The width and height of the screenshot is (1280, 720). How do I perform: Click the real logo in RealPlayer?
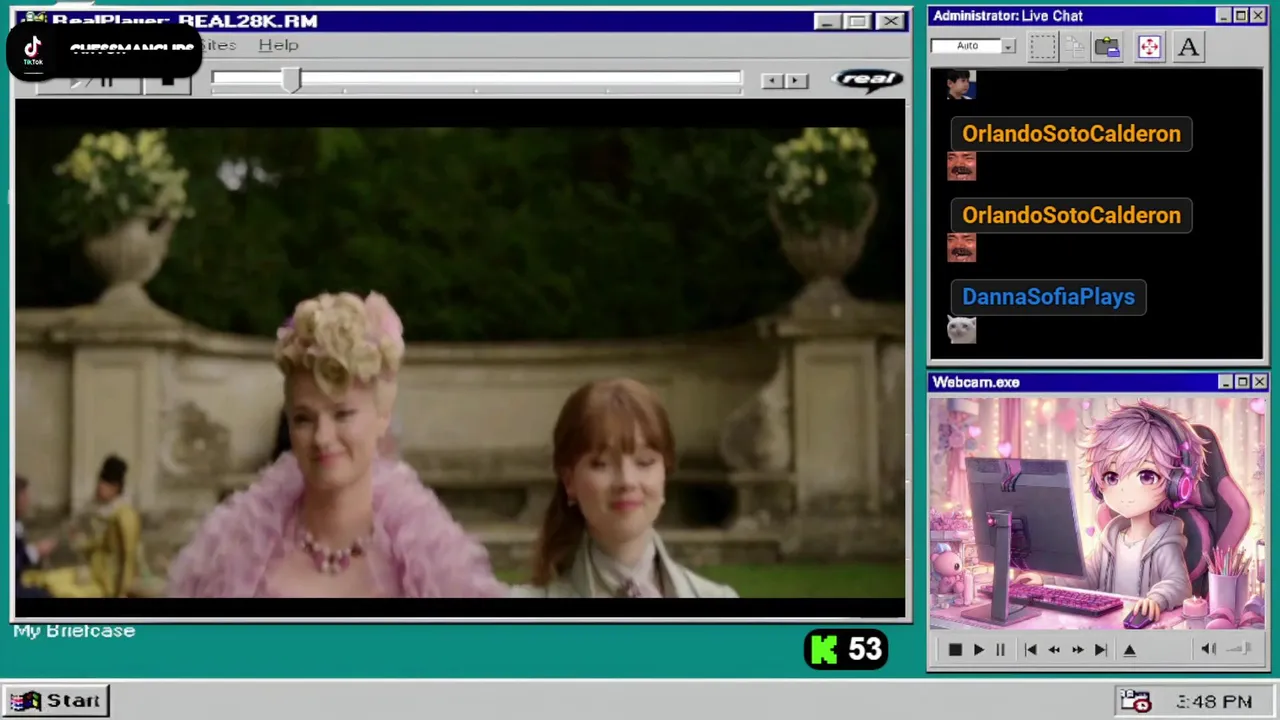click(x=867, y=79)
